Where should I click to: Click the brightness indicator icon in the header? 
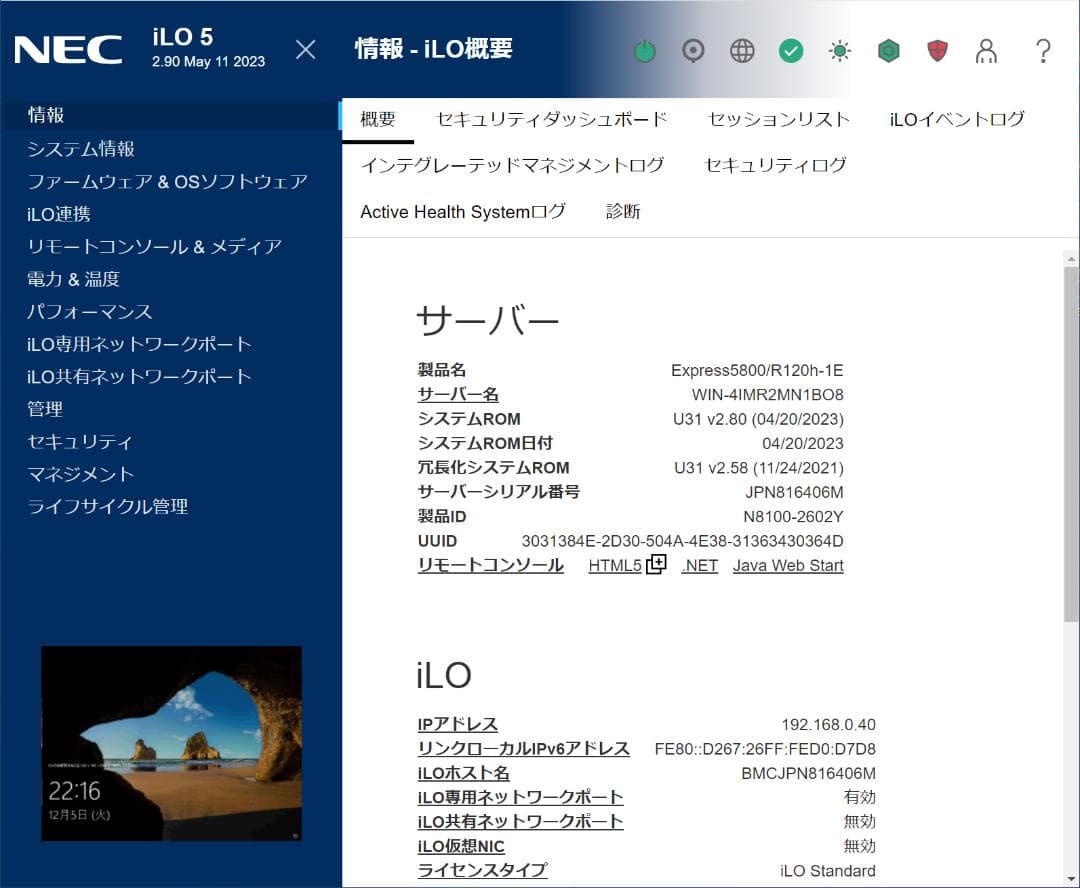tap(839, 50)
